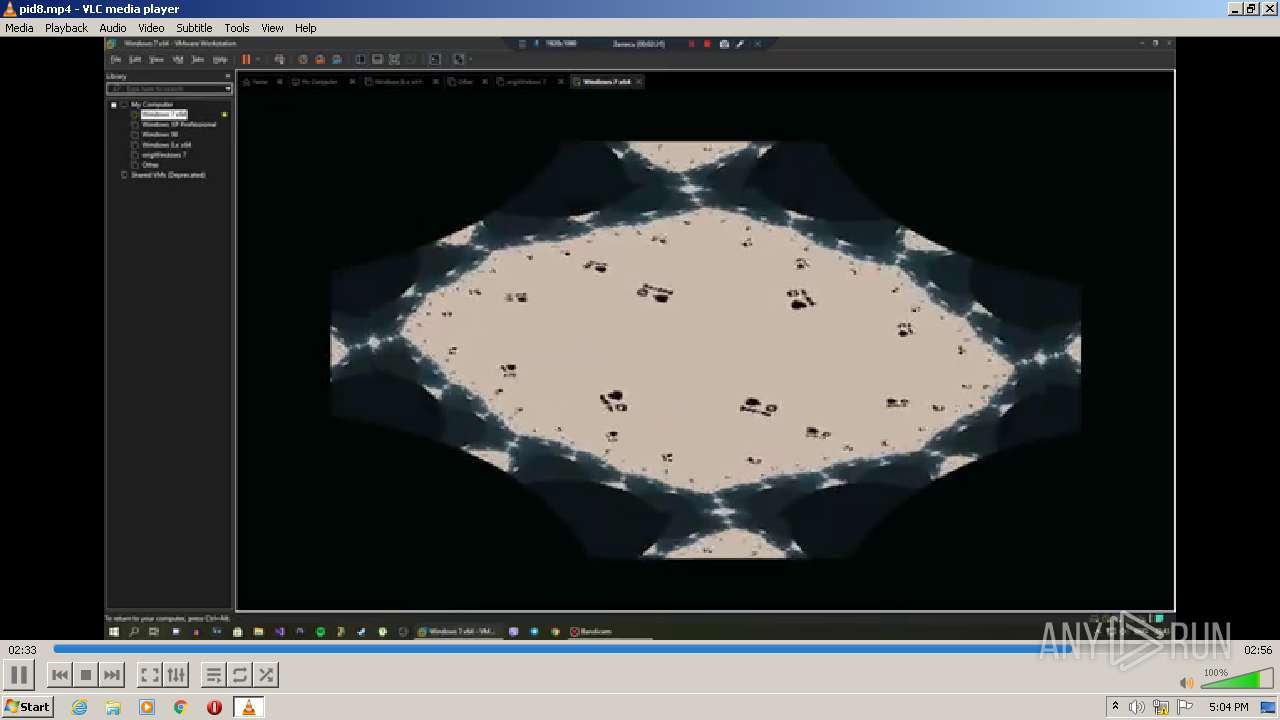Click the fractal animation in video
Screen dimensions: 1280x720
tap(705, 350)
